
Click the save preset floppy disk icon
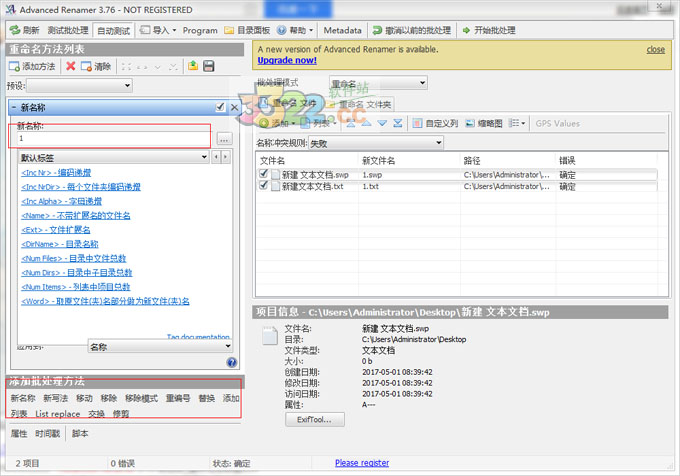point(209,66)
